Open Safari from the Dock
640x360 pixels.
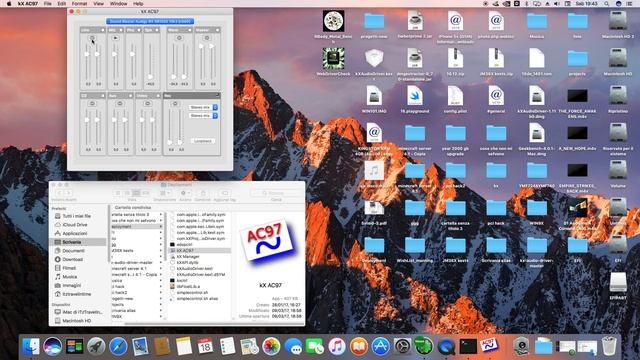click(x=118, y=346)
